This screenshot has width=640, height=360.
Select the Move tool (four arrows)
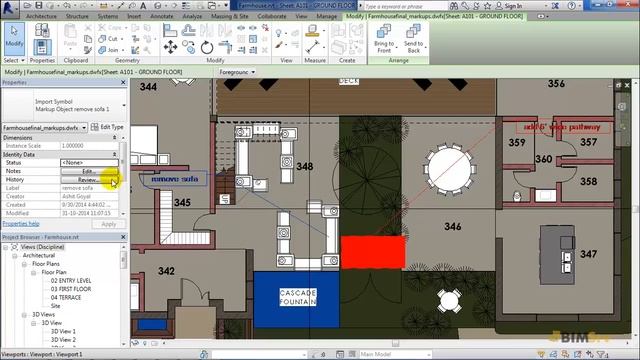170,47
